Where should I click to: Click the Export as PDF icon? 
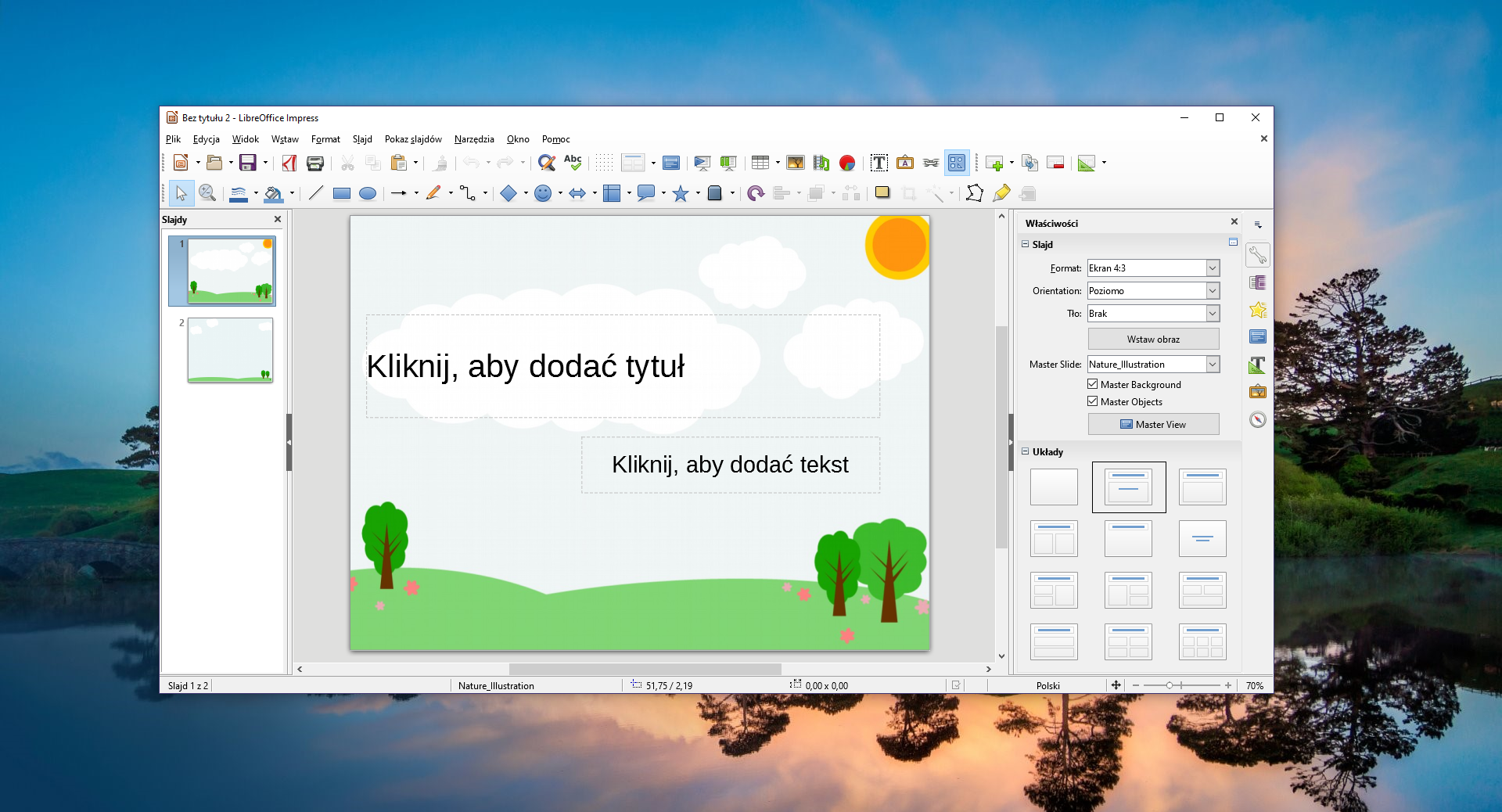click(289, 163)
